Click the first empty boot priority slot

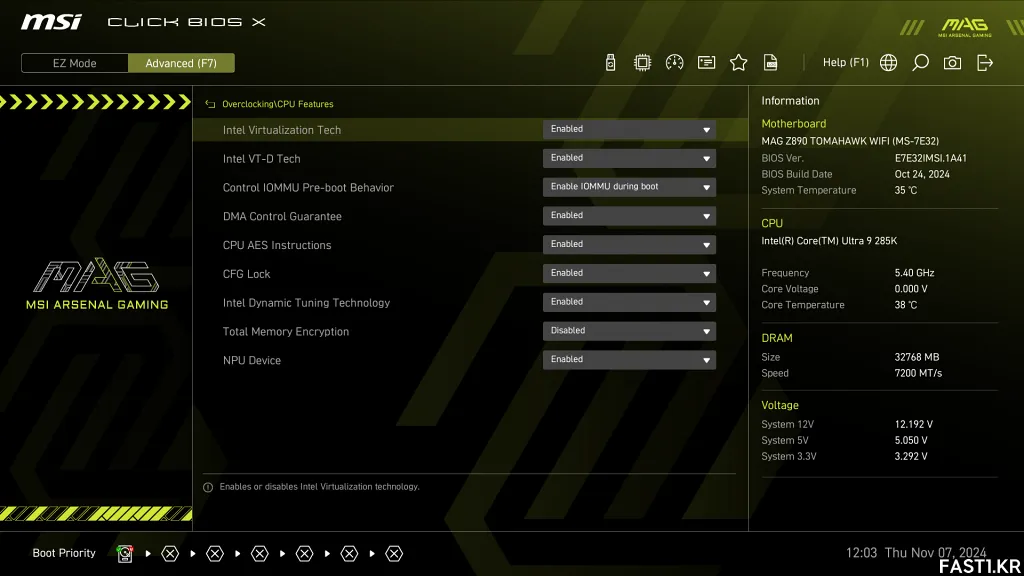point(170,554)
